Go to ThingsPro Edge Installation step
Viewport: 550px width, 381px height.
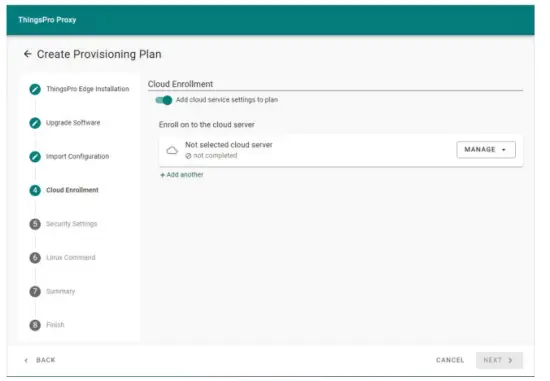[x=88, y=89]
